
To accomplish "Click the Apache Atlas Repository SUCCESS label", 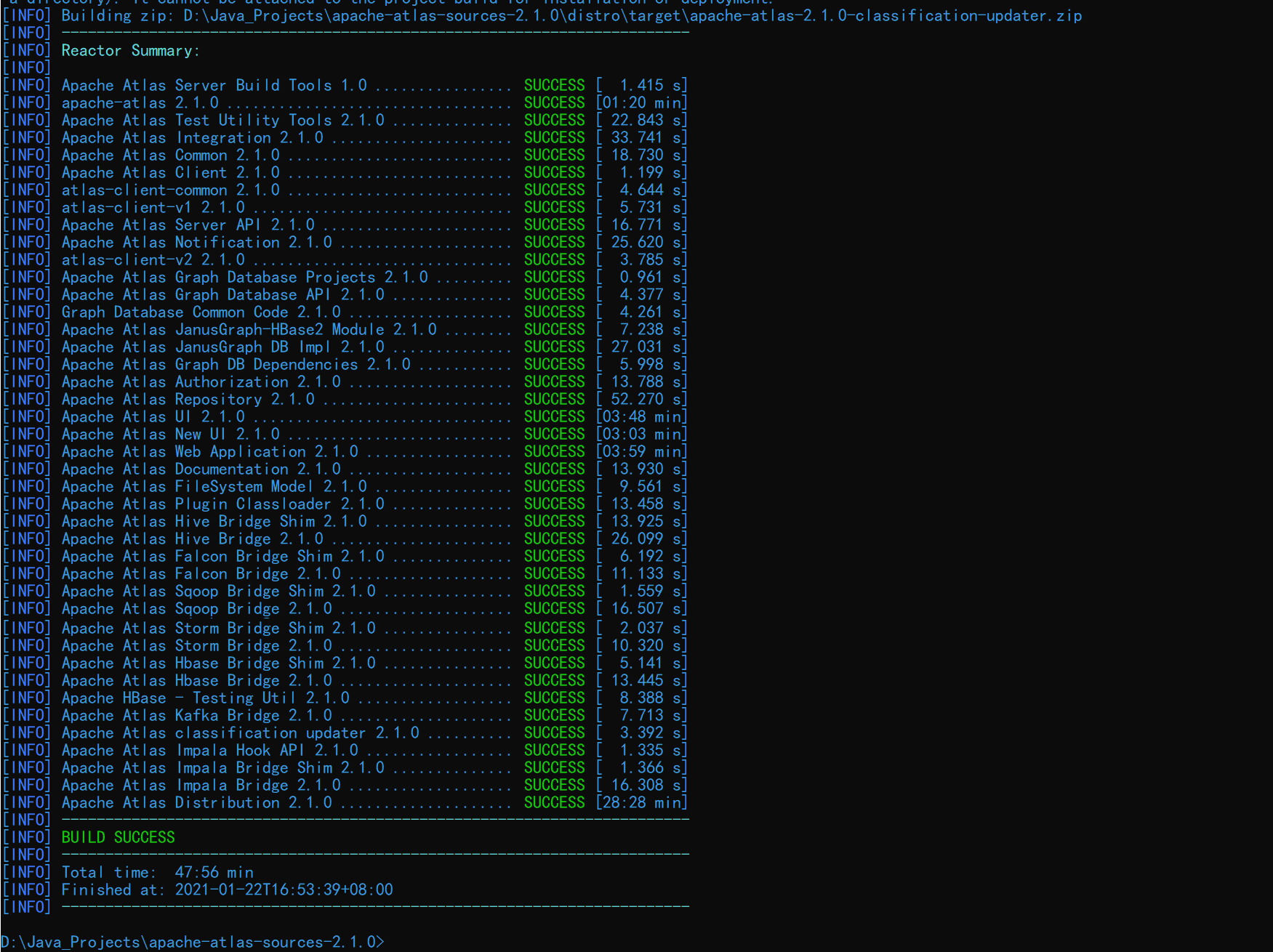I will [554, 399].
